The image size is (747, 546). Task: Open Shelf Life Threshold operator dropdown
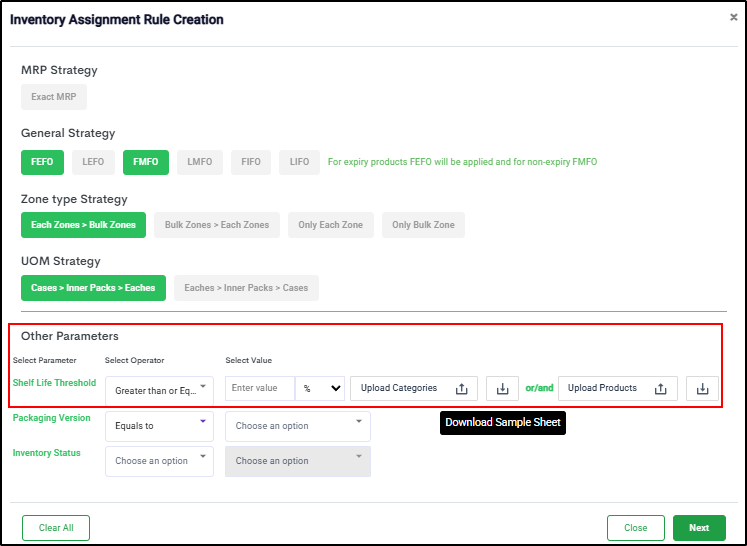[159, 390]
